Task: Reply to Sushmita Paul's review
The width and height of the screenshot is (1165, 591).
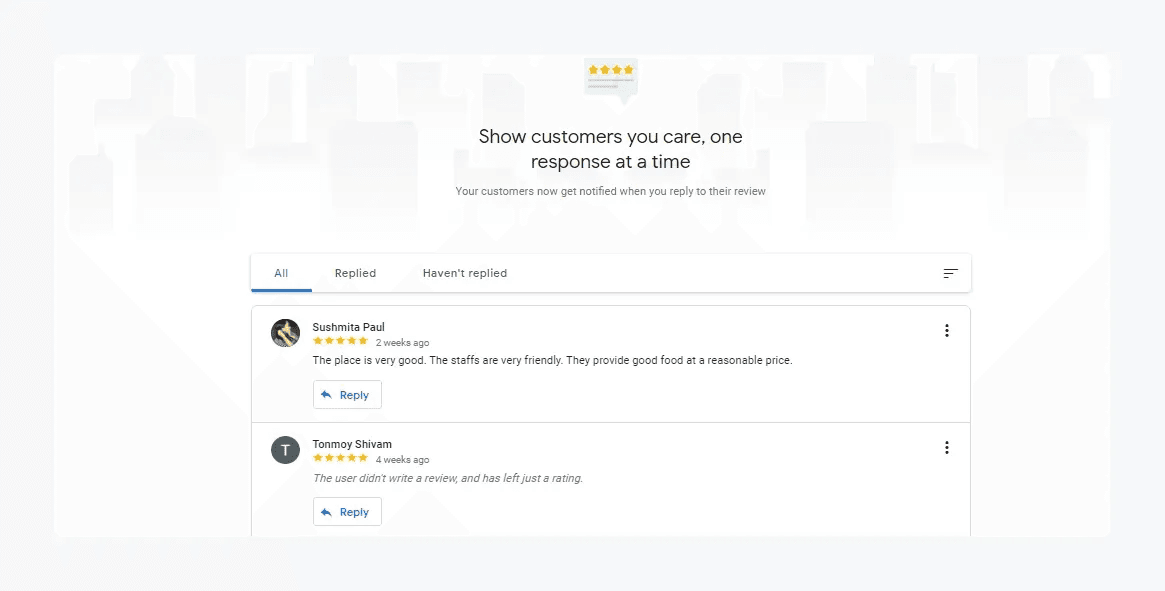Action: [346, 395]
